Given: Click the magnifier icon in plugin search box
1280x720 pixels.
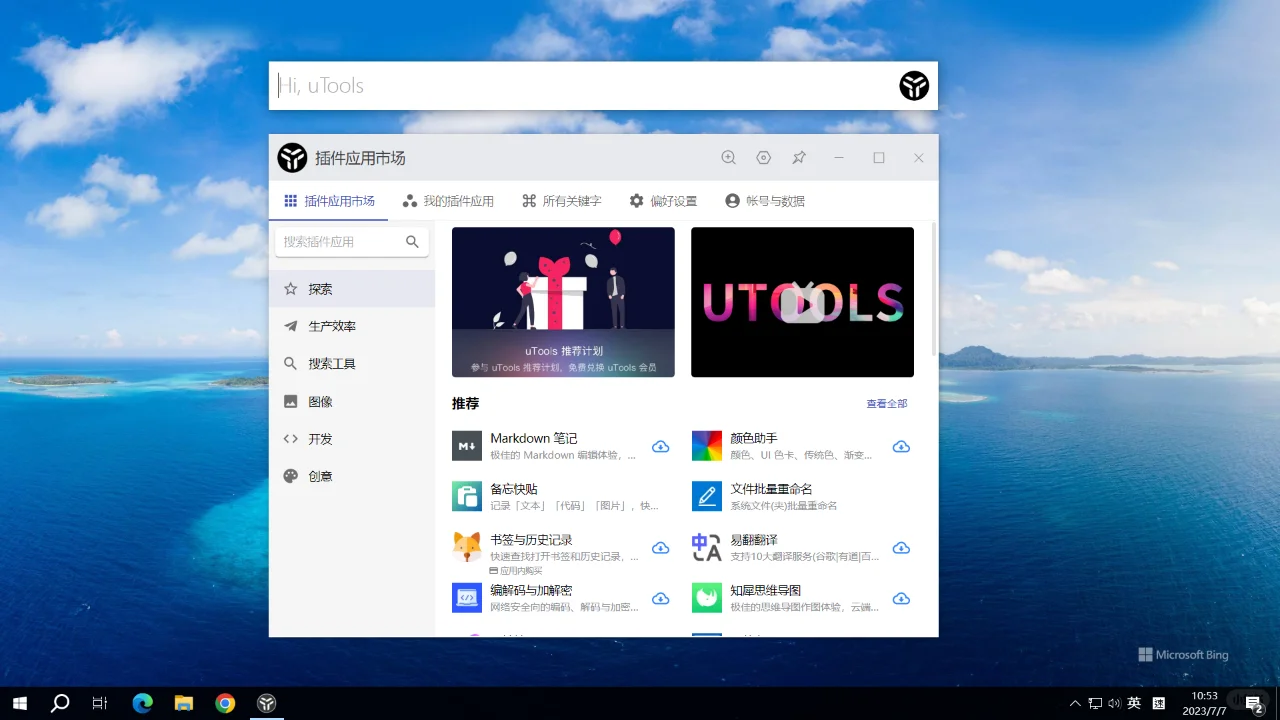Looking at the screenshot, I should coord(412,242).
